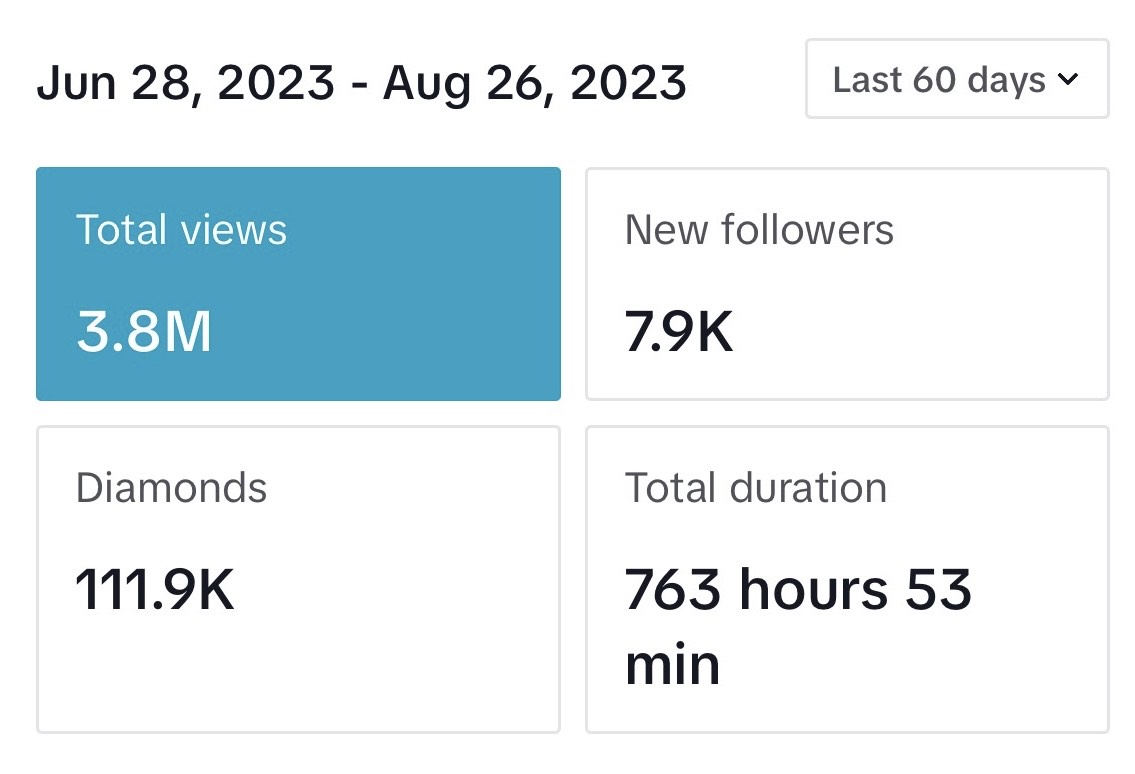Viewport: 1135px width, 774px height.
Task: Click the 763 hours 53 duration value
Action: tap(798, 590)
